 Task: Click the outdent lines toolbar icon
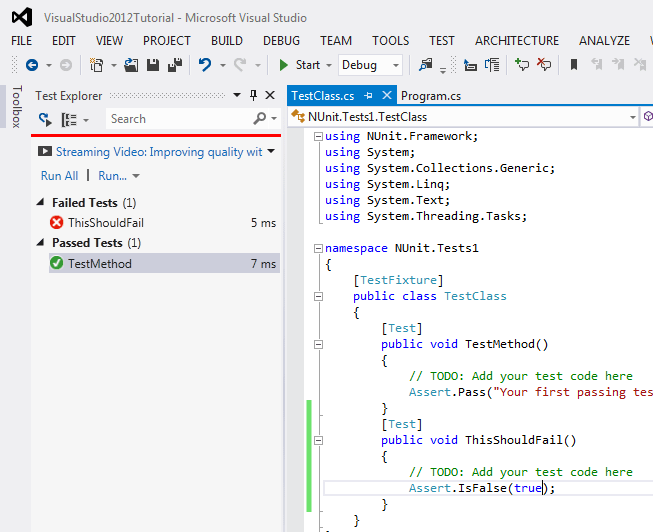(470, 65)
